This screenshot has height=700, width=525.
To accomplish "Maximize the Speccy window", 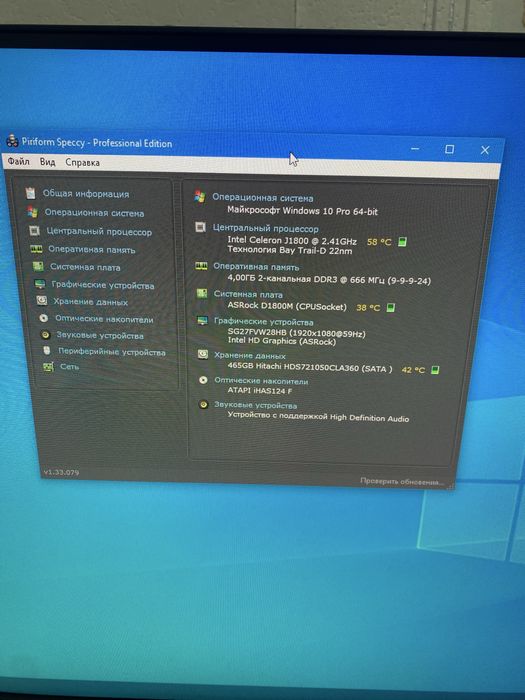I will 450,149.
